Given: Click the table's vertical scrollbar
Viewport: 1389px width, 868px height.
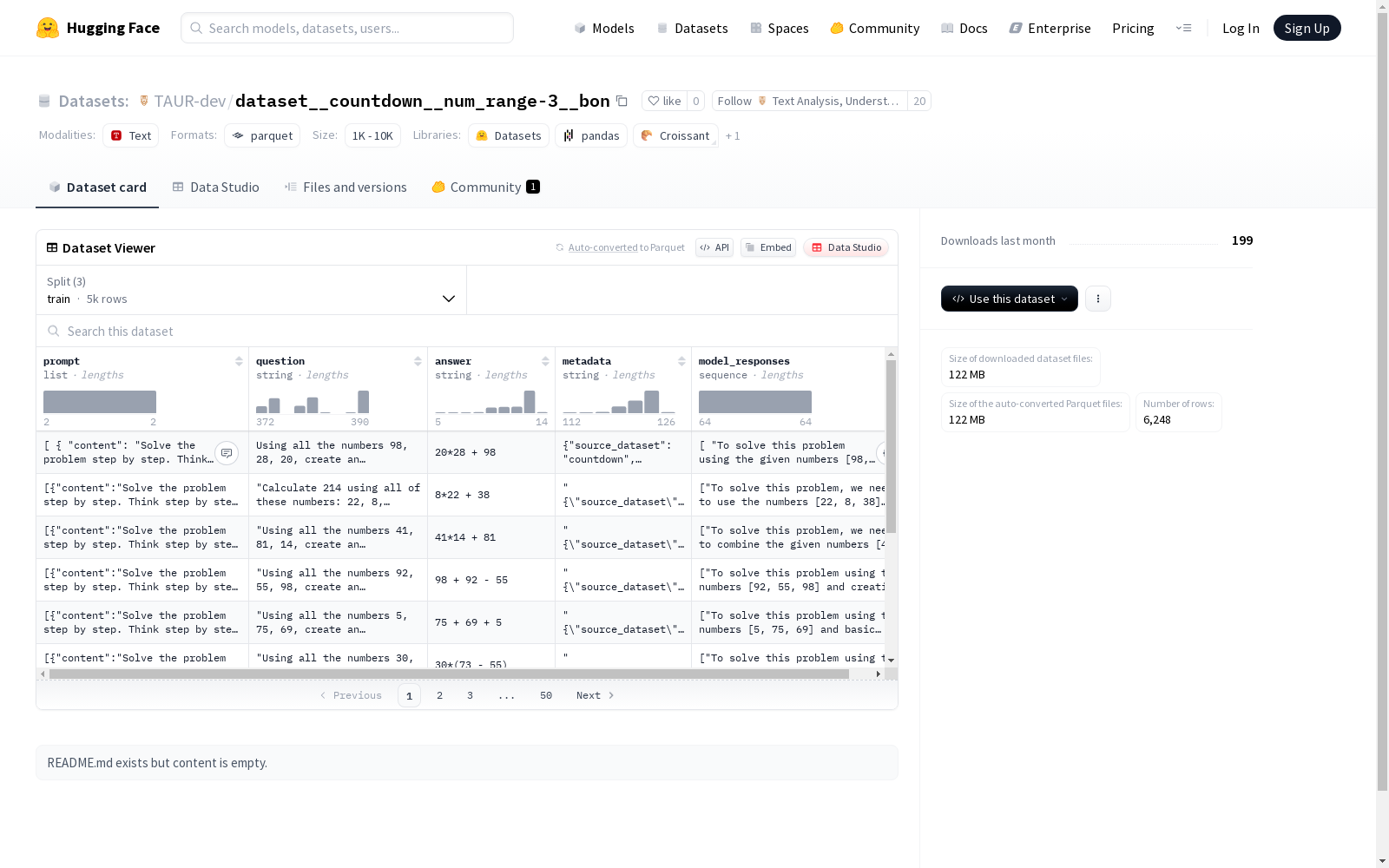Looking at the screenshot, I should point(891,446).
